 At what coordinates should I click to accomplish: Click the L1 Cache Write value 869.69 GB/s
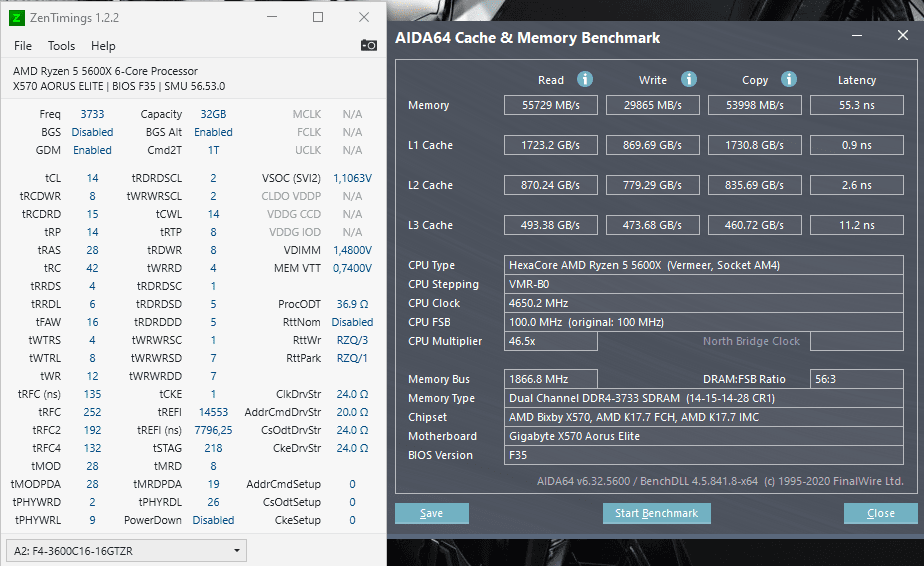pos(652,145)
